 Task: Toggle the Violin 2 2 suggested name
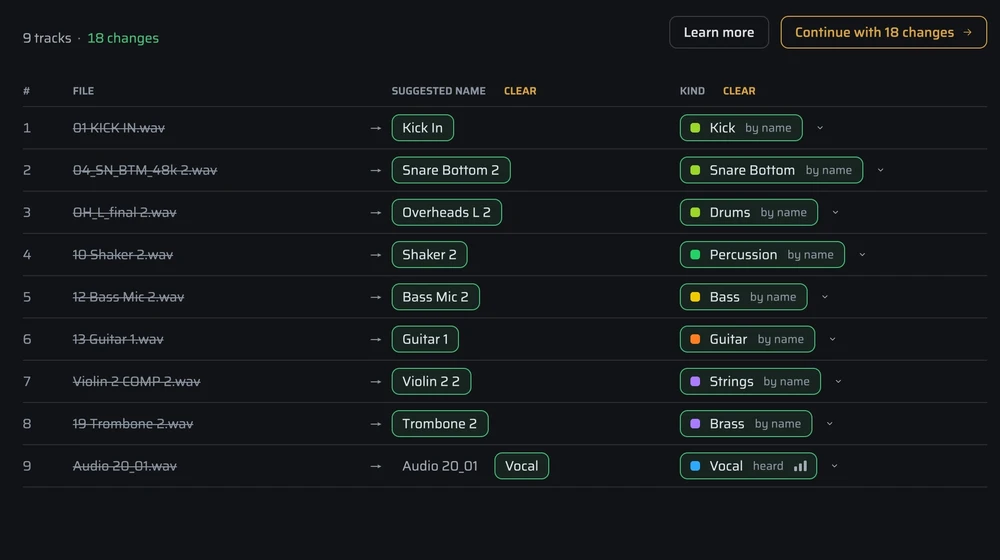click(431, 381)
